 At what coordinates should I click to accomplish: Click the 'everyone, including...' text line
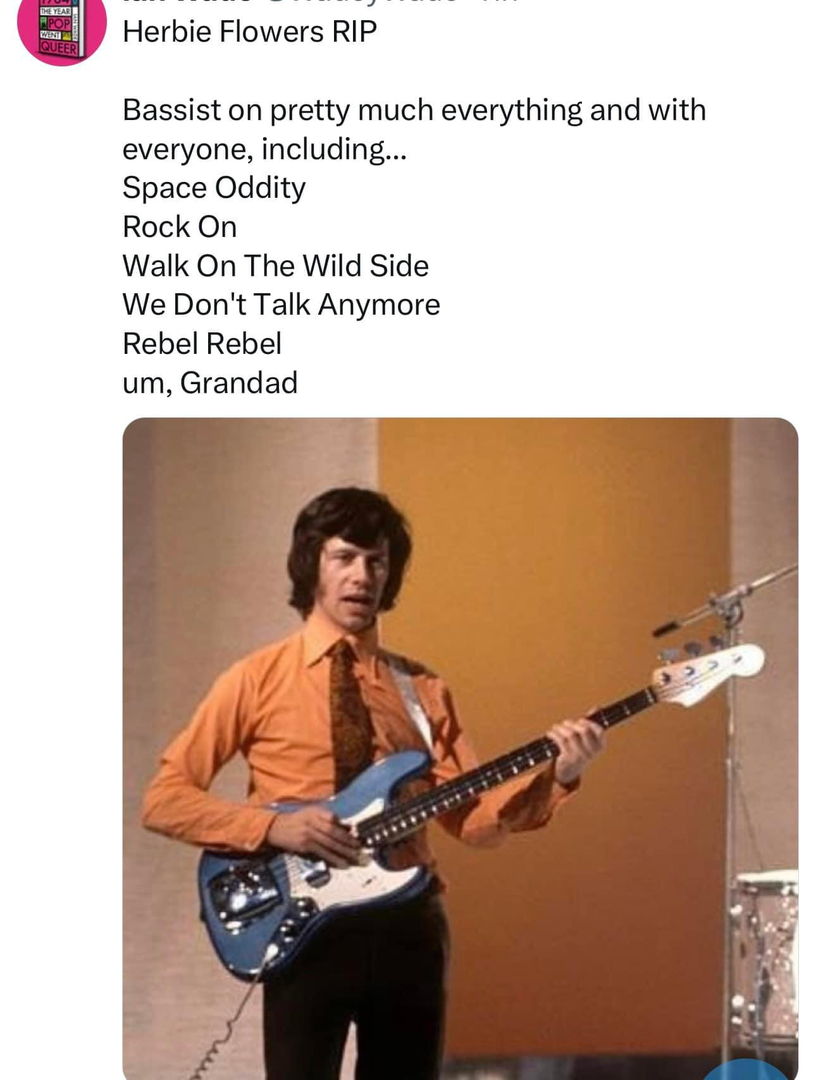[264, 149]
